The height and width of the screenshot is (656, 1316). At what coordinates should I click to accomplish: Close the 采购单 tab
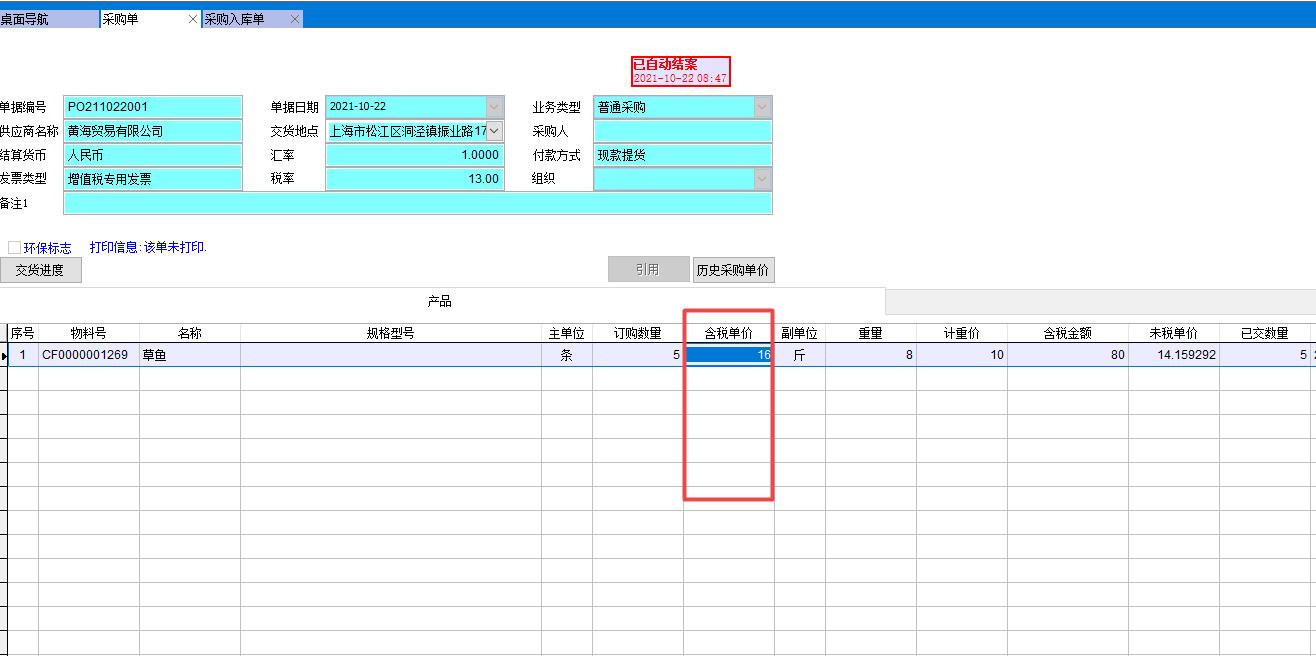[x=193, y=19]
